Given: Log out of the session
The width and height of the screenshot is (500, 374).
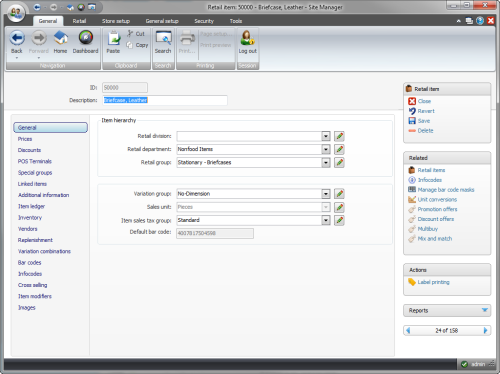Looking at the screenshot, I should 247,42.
